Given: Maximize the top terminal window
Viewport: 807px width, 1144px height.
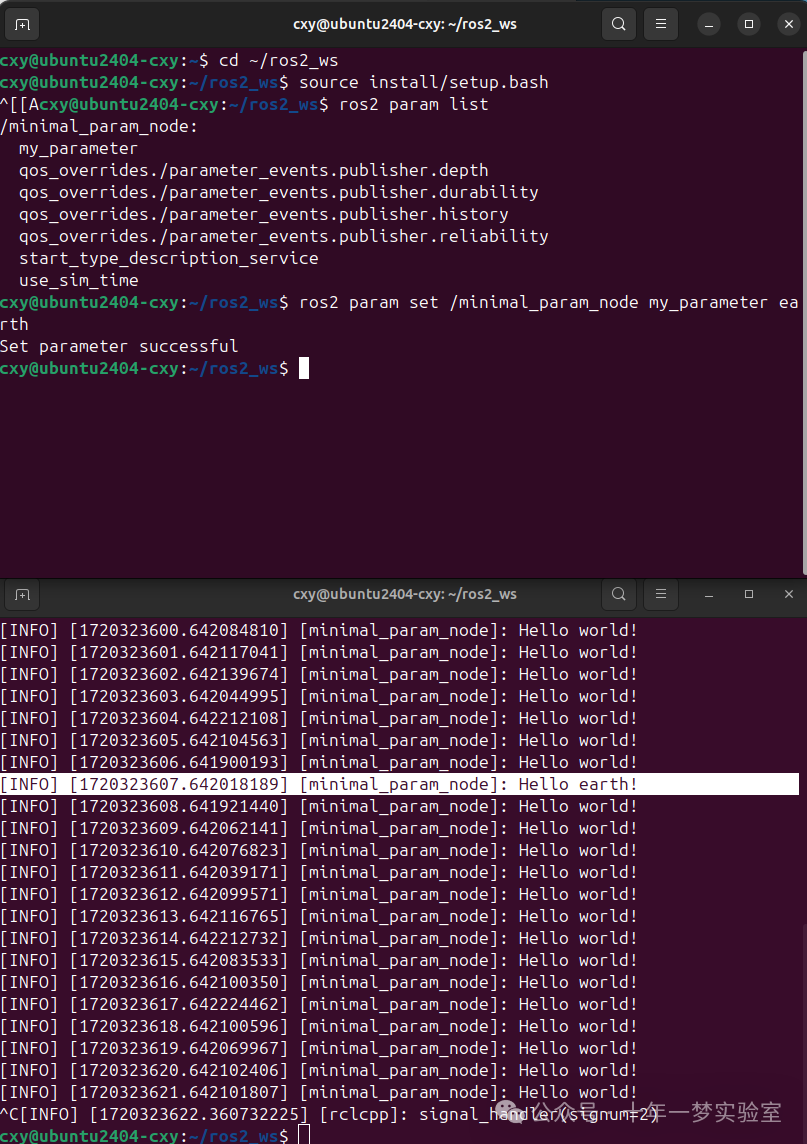Looking at the screenshot, I should (749, 24).
